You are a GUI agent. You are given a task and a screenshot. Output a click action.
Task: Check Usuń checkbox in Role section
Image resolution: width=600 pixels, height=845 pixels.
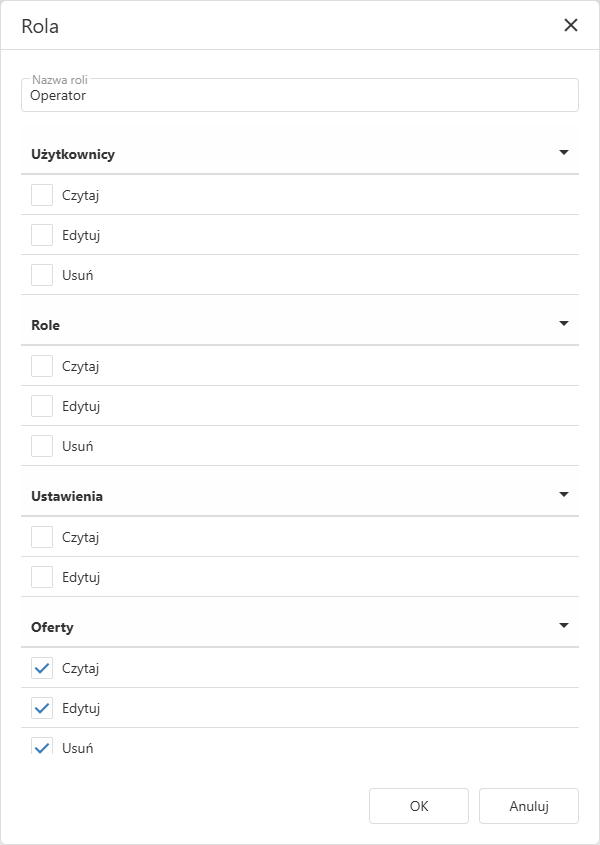click(42, 446)
